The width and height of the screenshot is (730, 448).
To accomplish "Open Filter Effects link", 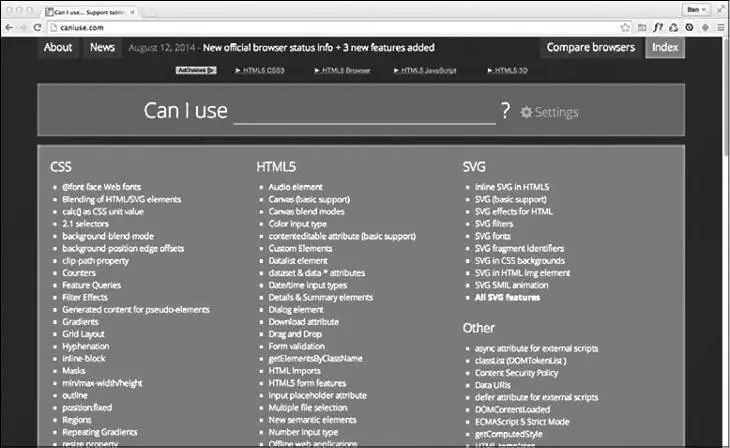I will [x=85, y=297].
